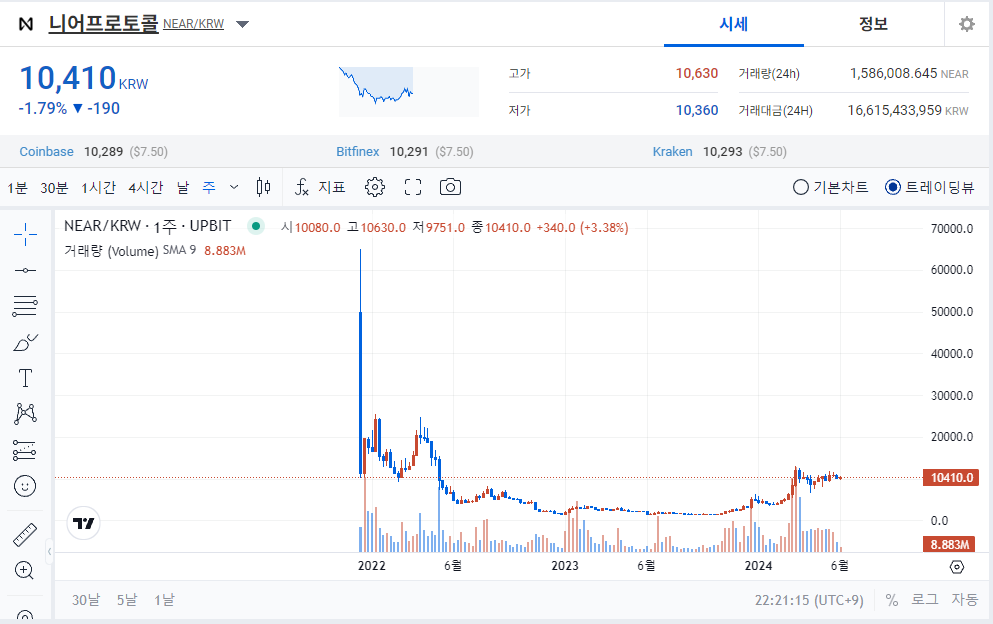Viewport: 993px width, 624px height.
Task: Select the brush drawing tool
Action: coord(24,341)
